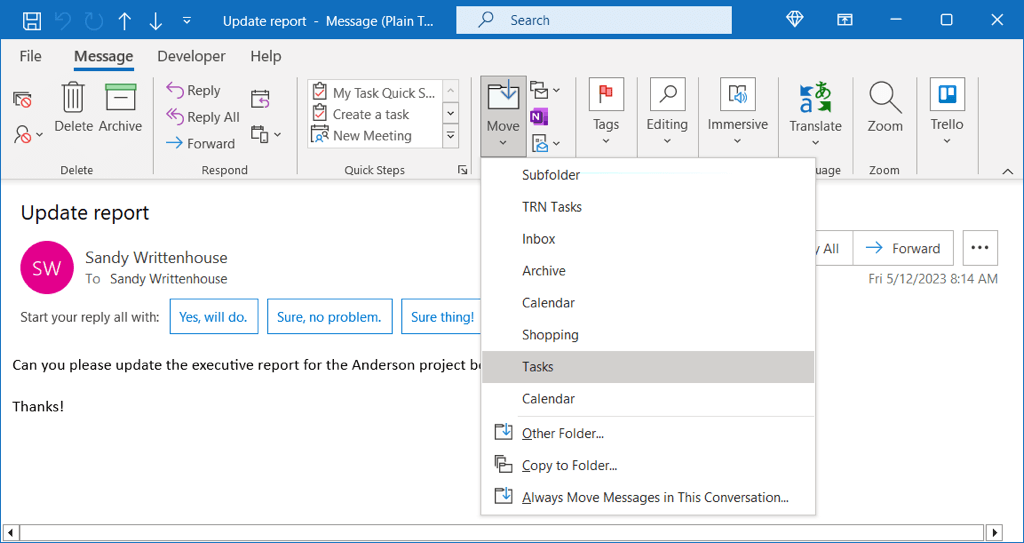Expand the Quick Steps gallery arrow

[x=450, y=136]
